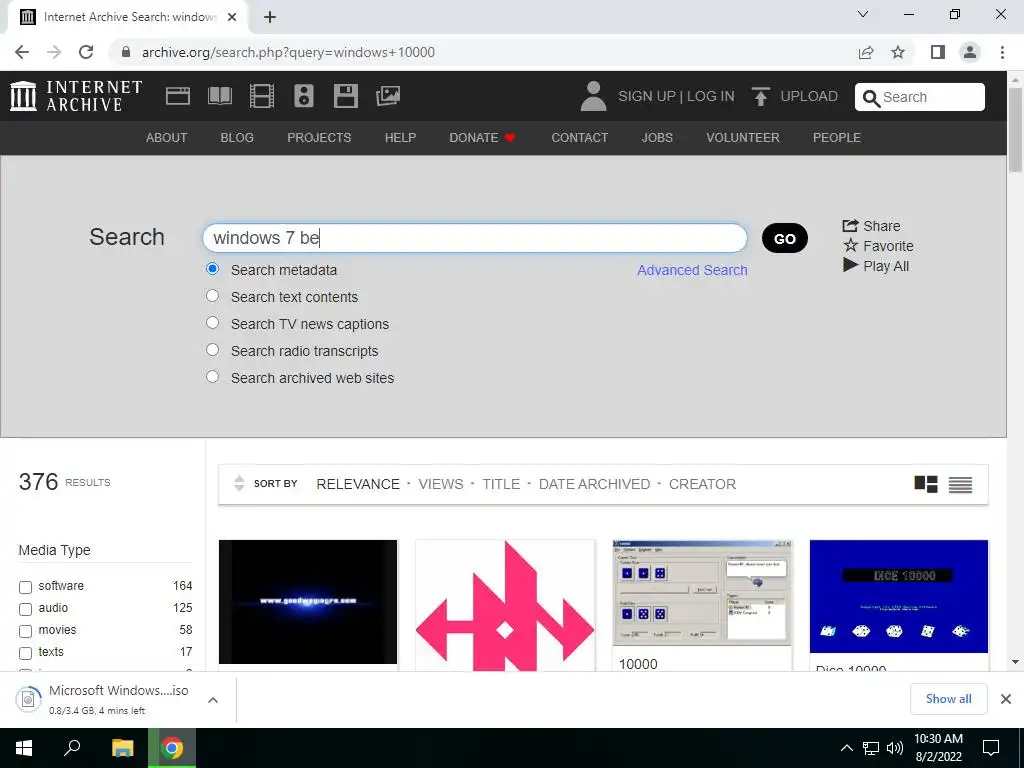
Task: Click the page vertical scrollbar thumb
Action: pyautogui.click(x=1015, y=129)
